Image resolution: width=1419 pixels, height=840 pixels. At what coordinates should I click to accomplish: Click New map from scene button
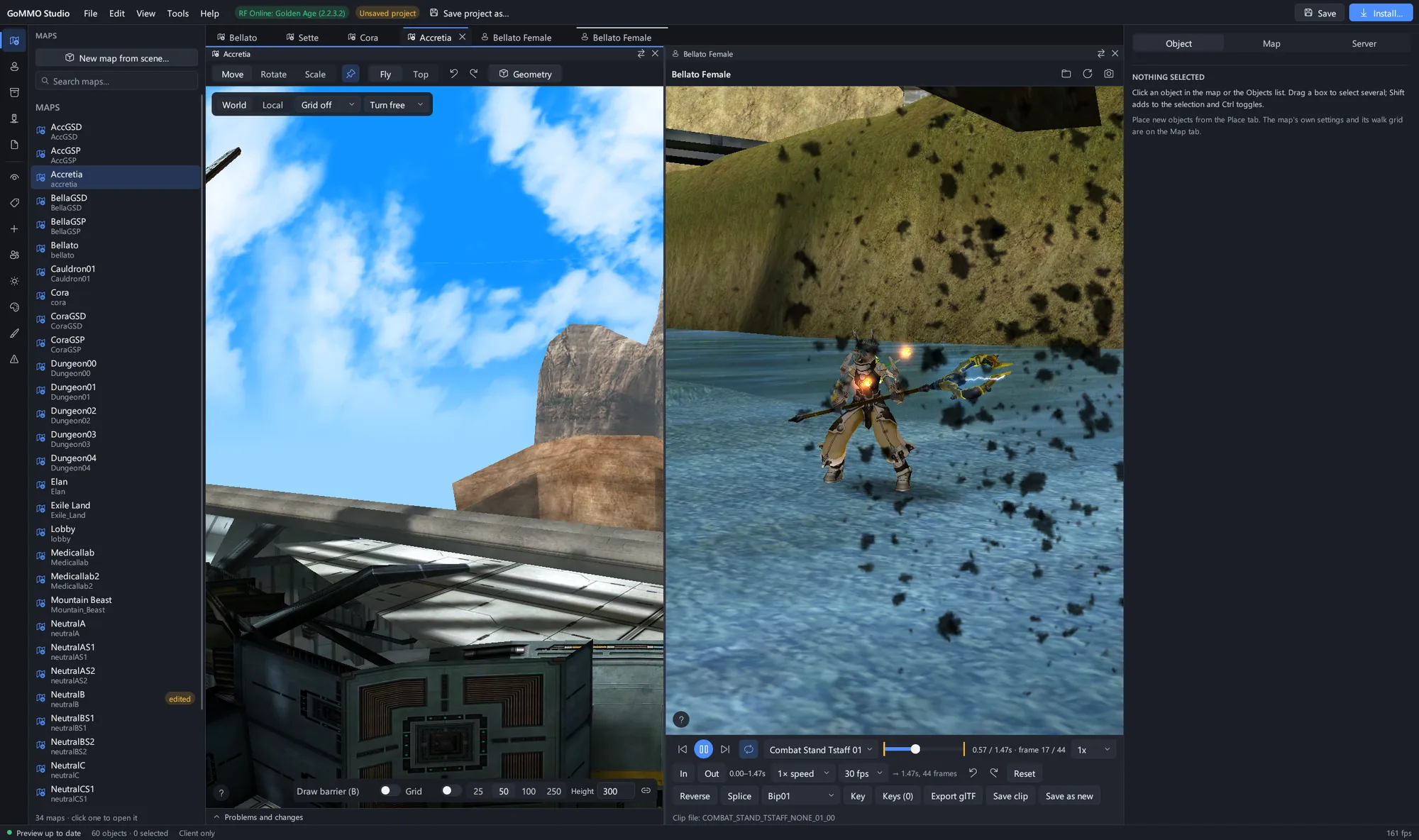pos(116,58)
